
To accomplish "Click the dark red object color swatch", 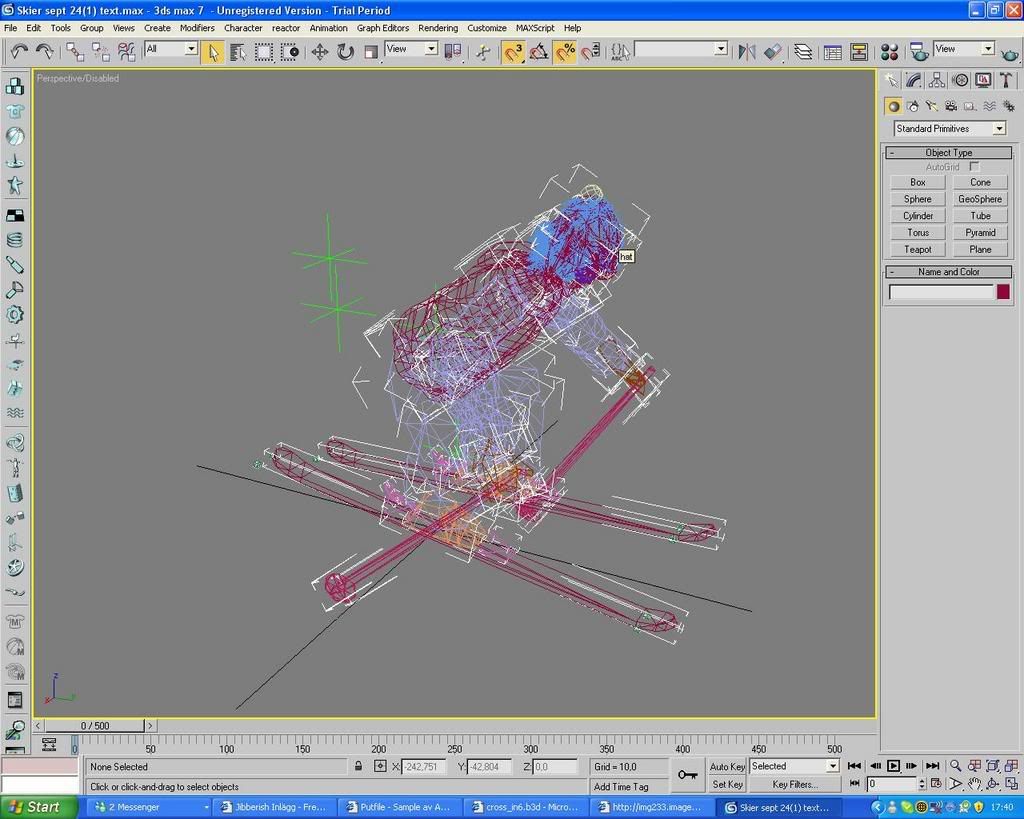I will [x=1003, y=292].
